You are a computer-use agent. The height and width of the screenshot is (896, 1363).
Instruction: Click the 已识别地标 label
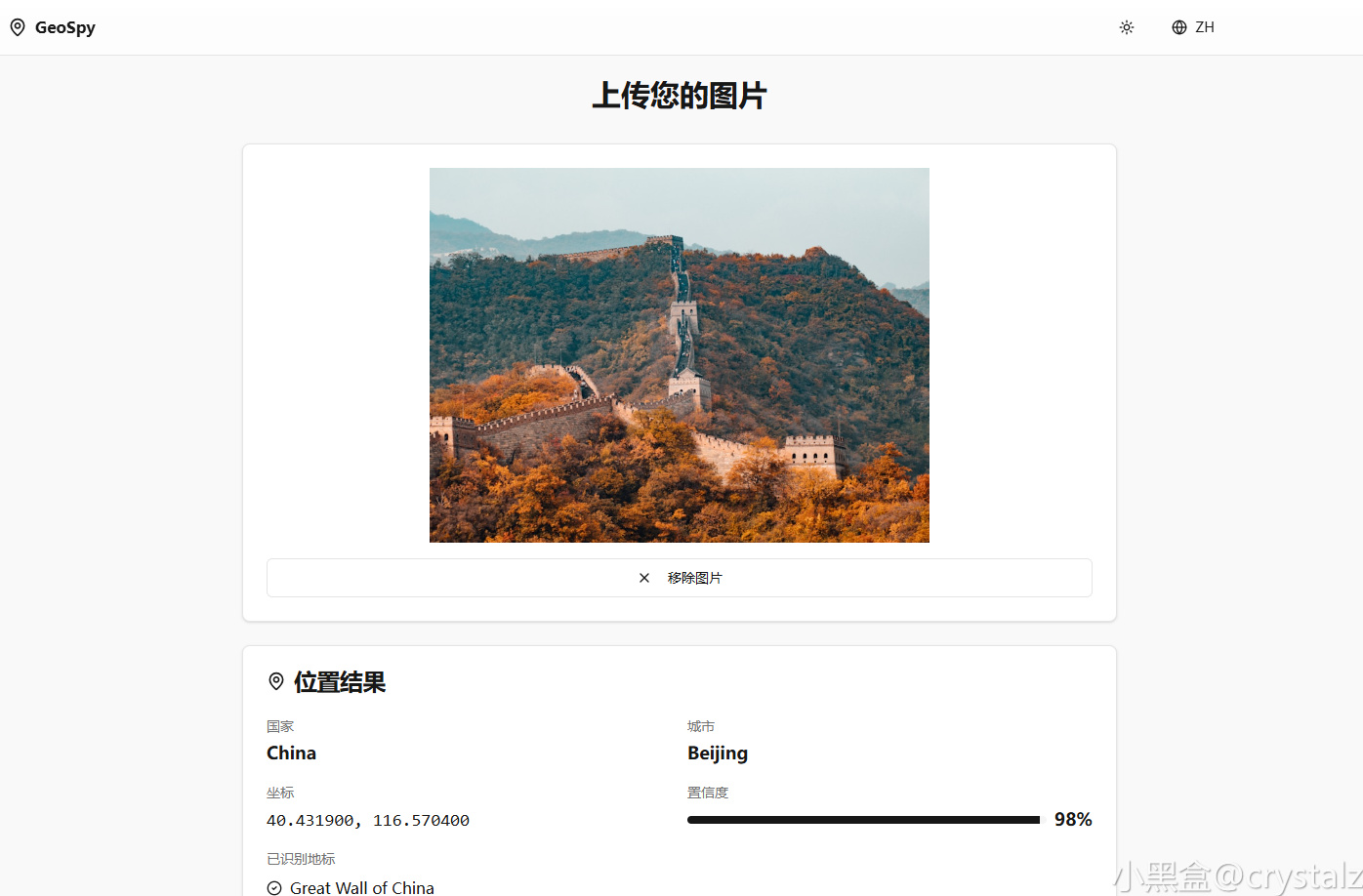coord(301,859)
